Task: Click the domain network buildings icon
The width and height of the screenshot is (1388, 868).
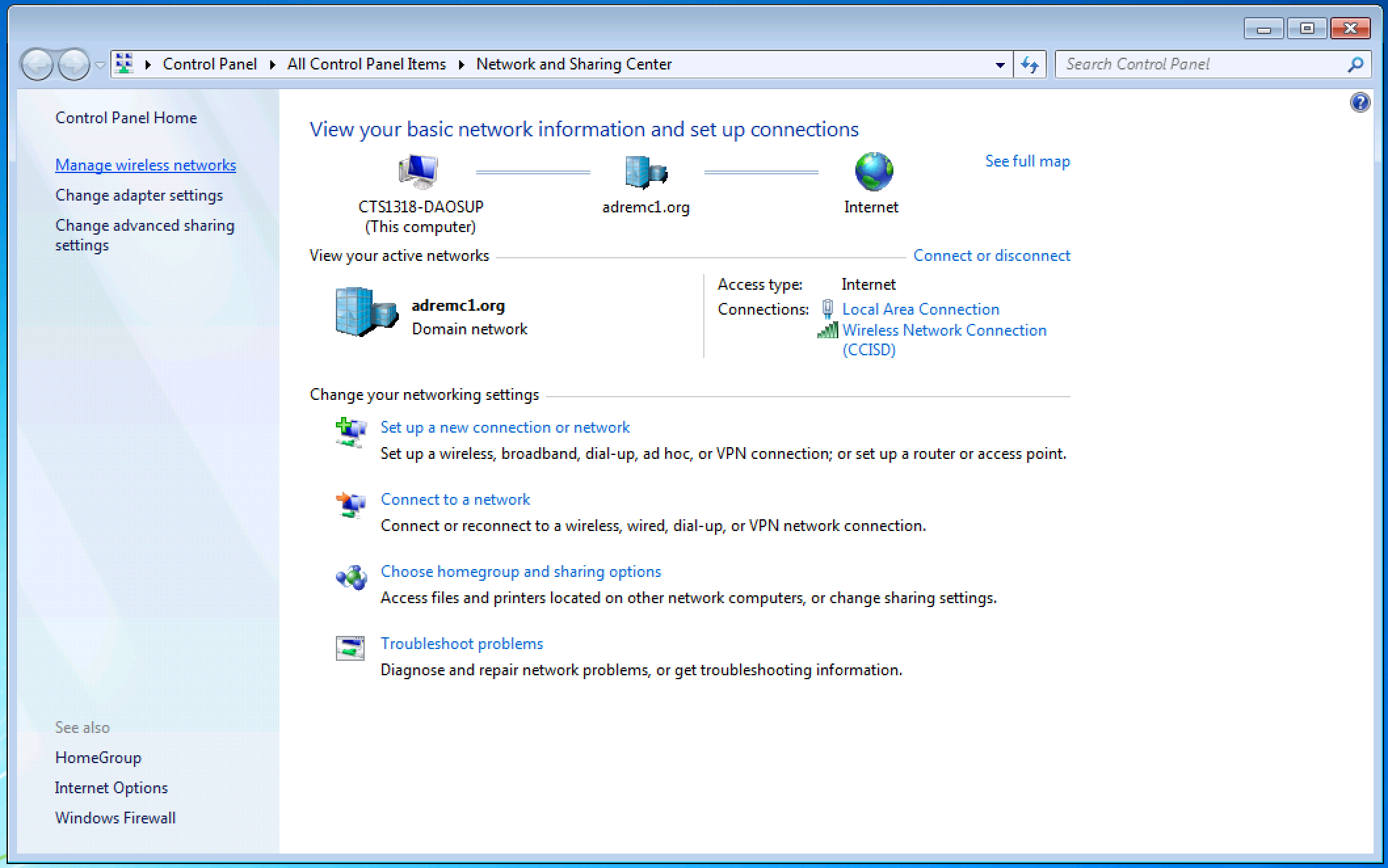Action: [x=366, y=312]
